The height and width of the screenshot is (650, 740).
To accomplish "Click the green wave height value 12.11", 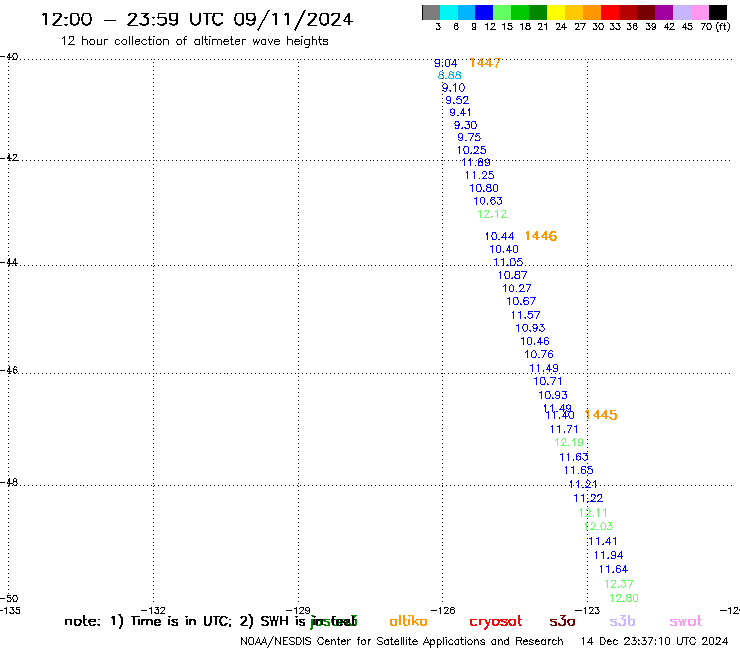I will (593, 513).
